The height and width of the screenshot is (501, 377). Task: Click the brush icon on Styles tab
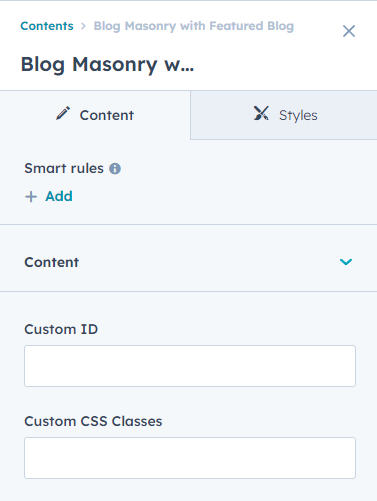tap(261, 113)
